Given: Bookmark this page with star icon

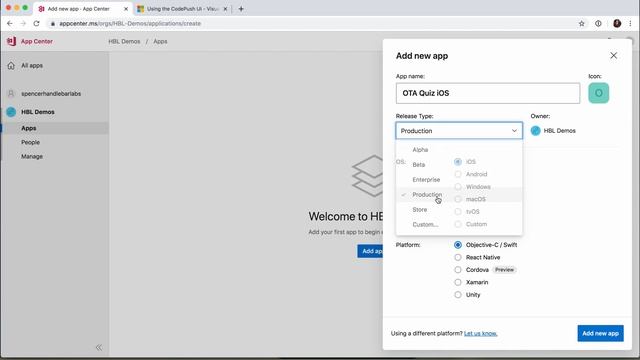Looking at the screenshot, I should click(x=582, y=24).
